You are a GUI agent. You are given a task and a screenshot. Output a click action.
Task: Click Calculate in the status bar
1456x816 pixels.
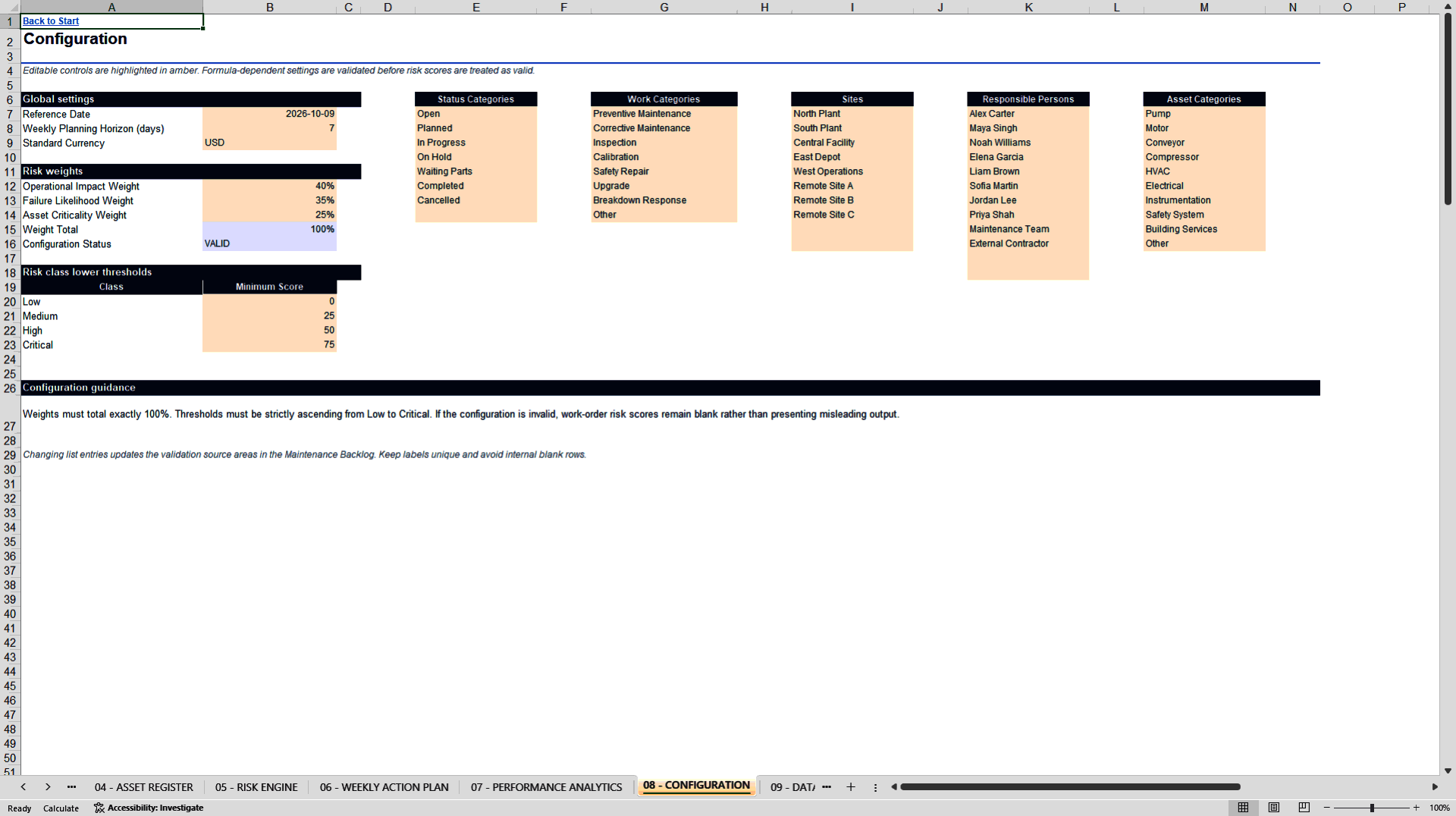[61, 808]
